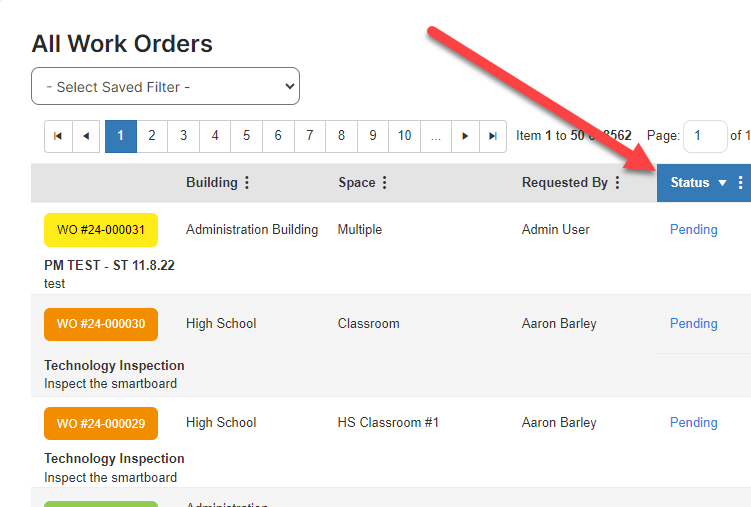Screen dimensions: 751x507
Task: Open Status column options menu
Action: [740, 182]
